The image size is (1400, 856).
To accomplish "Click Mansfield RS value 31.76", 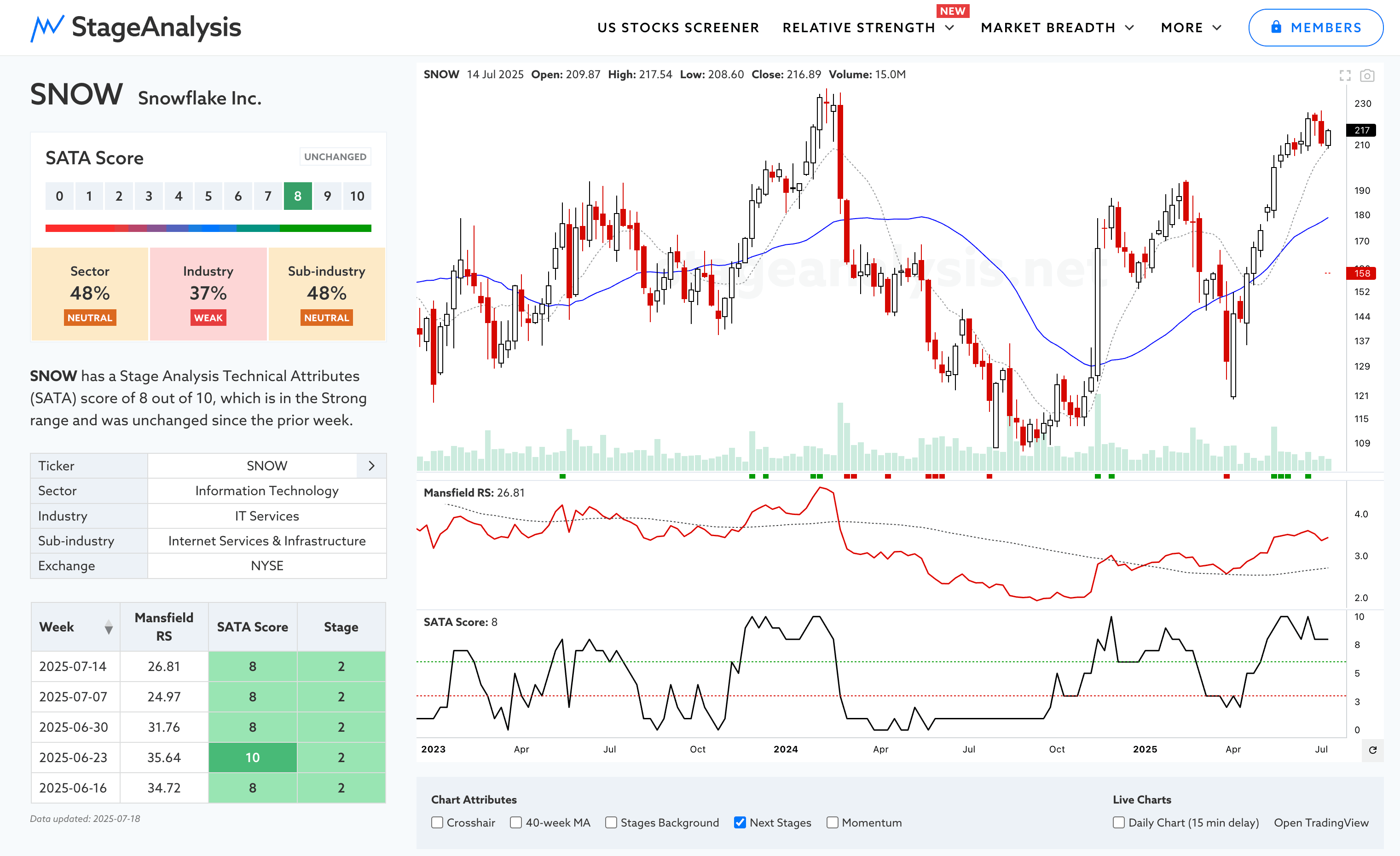I will pyautogui.click(x=164, y=727).
